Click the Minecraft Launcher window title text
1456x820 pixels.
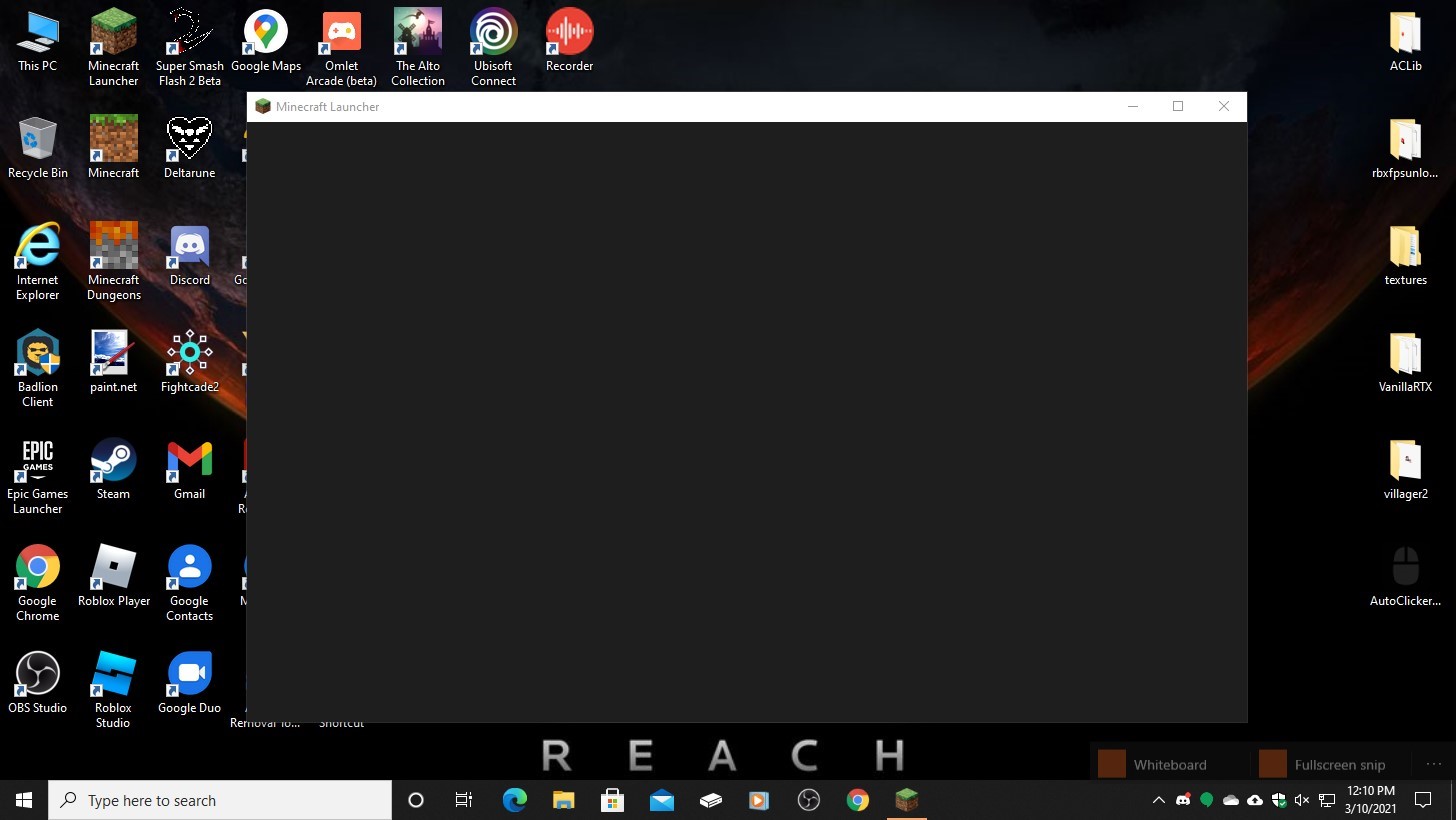(x=328, y=107)
